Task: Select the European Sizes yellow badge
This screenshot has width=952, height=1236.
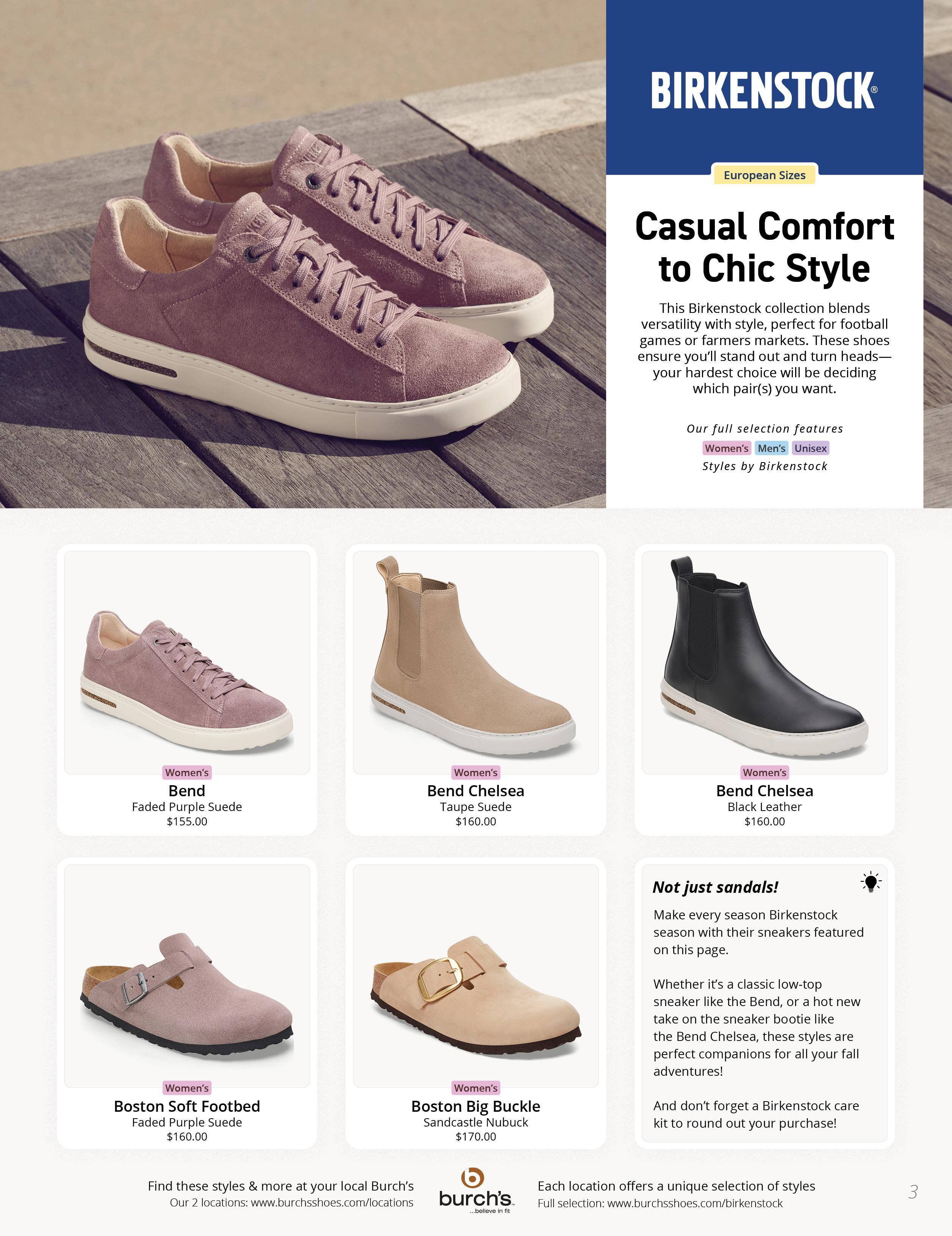Action: click(764, 175)
